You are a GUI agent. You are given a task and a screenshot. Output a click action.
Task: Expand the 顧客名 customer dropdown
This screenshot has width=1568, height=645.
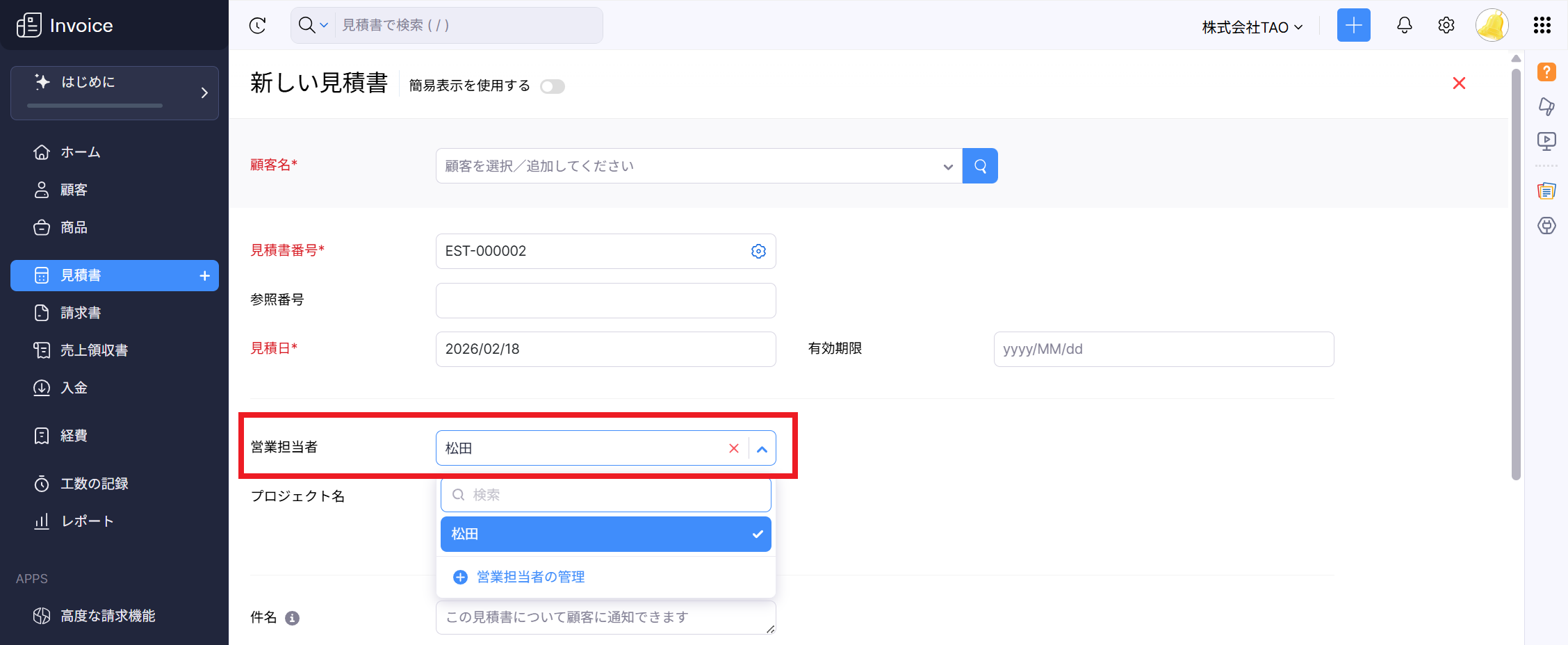click(x=947, y=167)
